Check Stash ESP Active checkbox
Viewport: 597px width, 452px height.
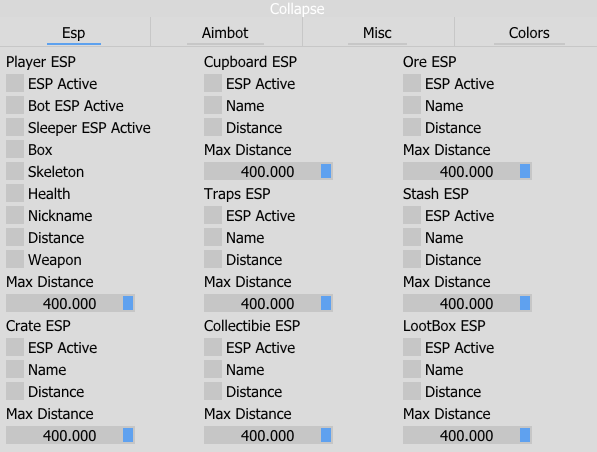(x=412, y=216)
